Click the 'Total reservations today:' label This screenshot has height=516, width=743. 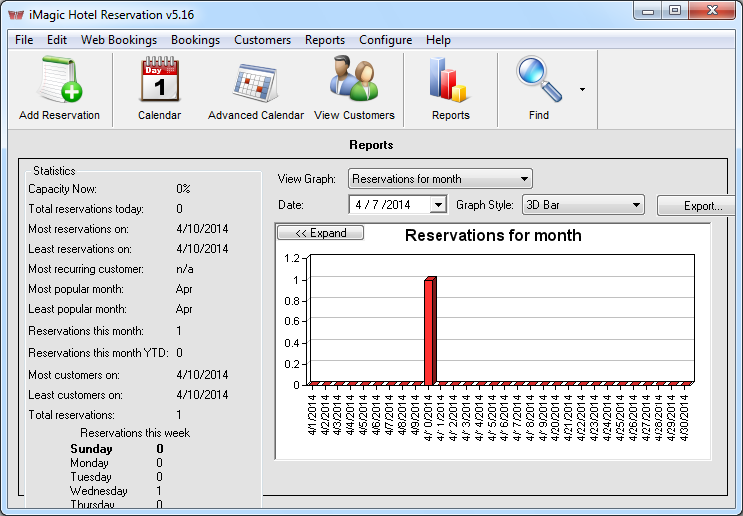coord(86,208)
